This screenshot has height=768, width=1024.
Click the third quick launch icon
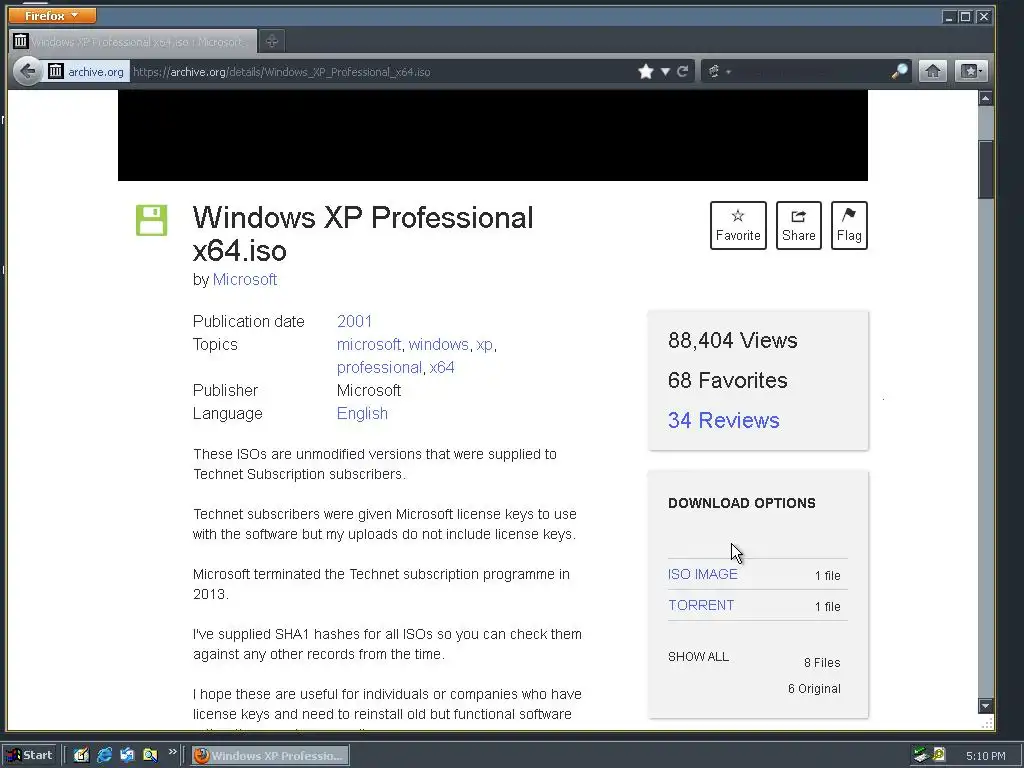(x=127, y=755)
